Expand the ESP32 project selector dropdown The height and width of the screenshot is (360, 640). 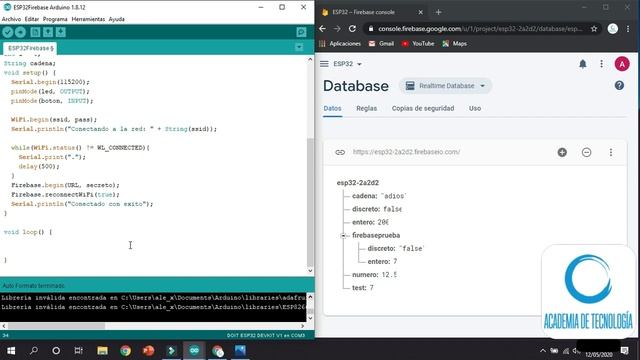tap(347, 64)
